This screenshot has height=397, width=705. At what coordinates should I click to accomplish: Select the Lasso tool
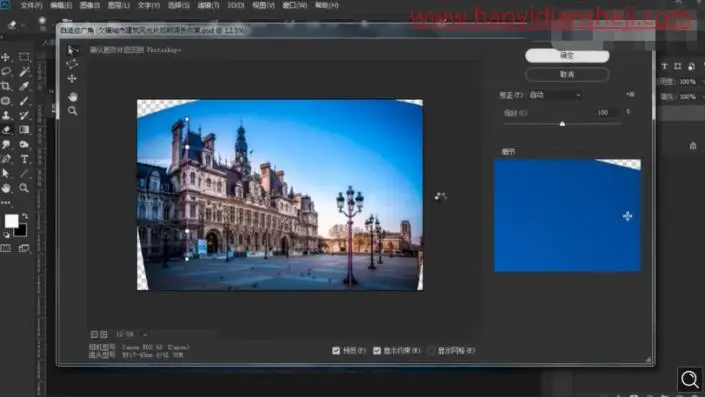(x=6, y=71)
